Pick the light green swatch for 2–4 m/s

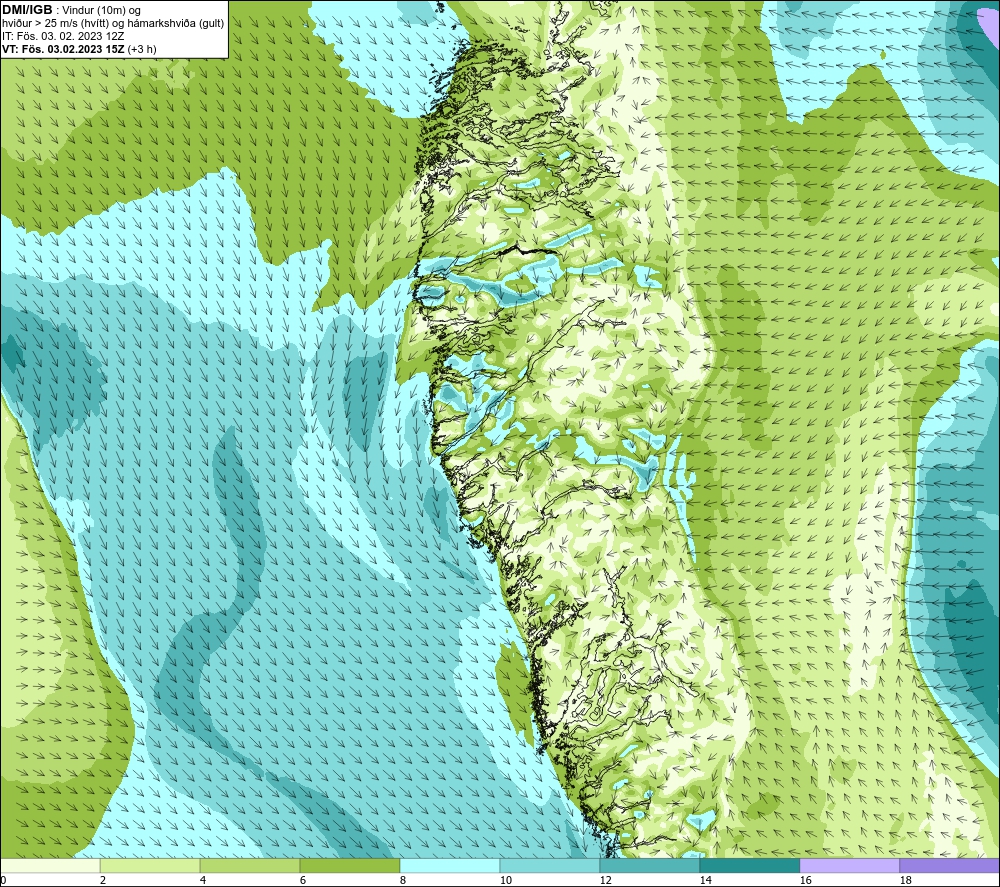pos(150,865)
